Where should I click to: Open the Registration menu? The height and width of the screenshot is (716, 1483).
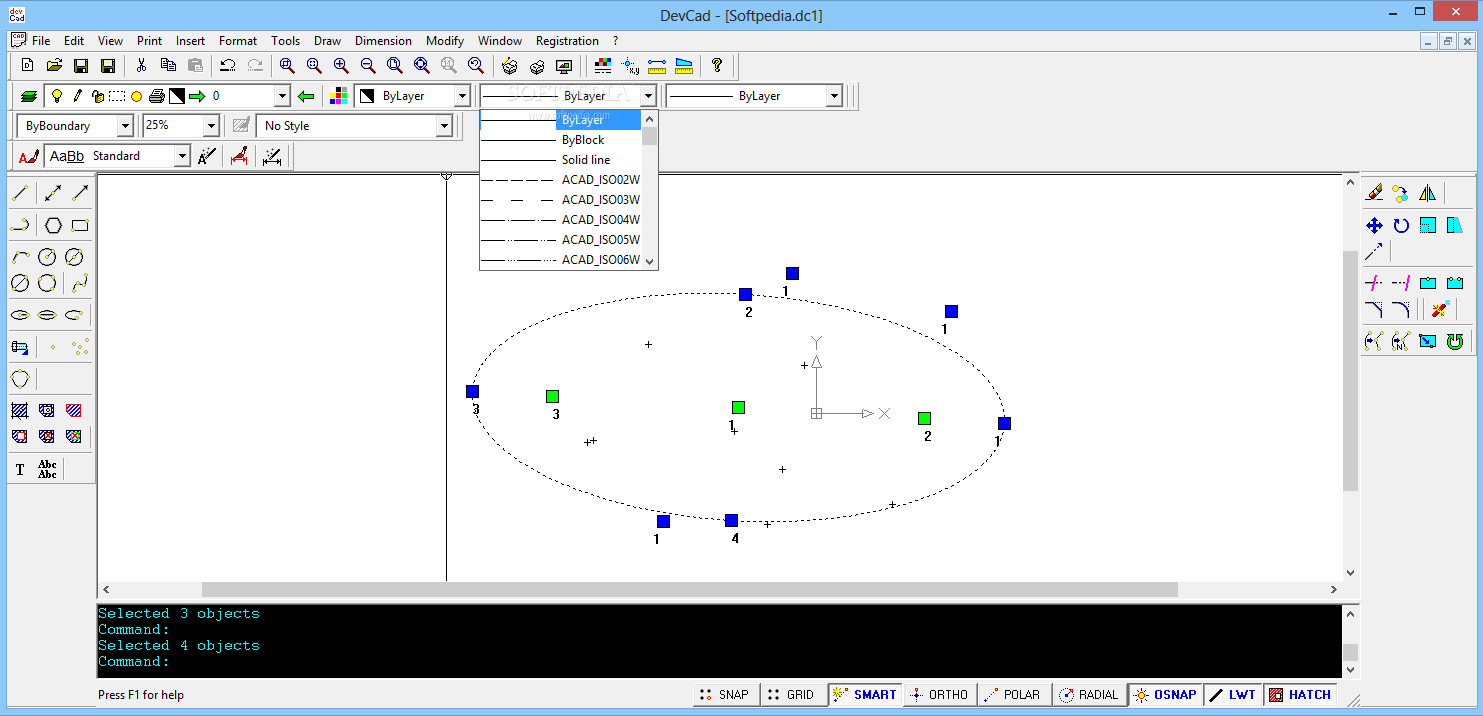click(567, 41)
